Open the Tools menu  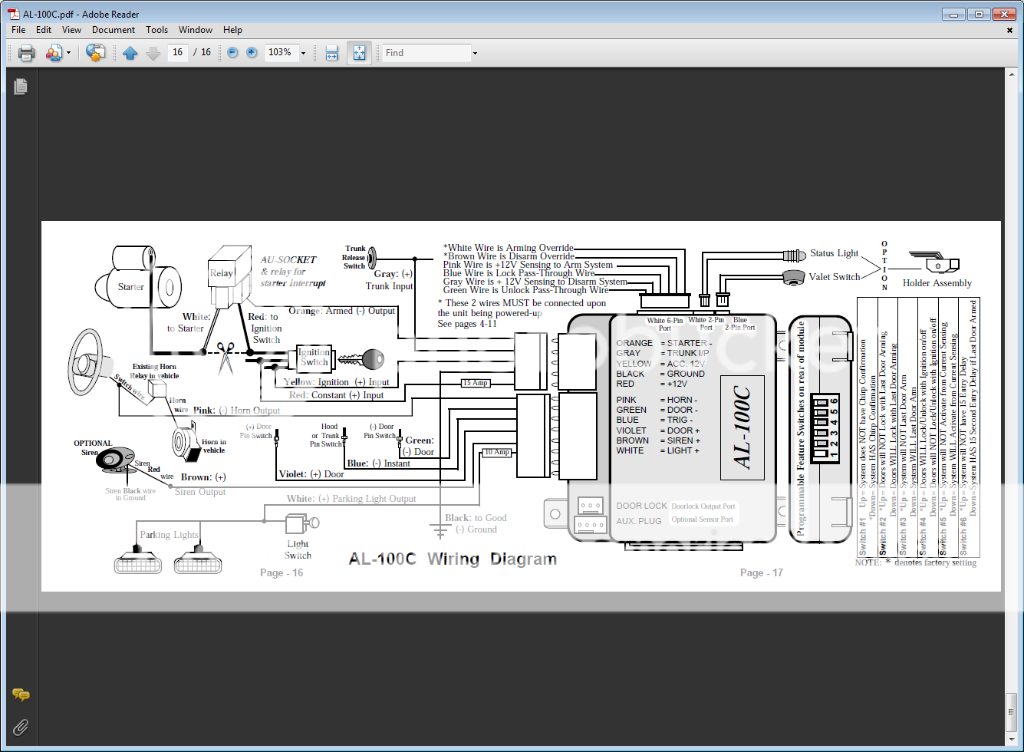point(156,29)
